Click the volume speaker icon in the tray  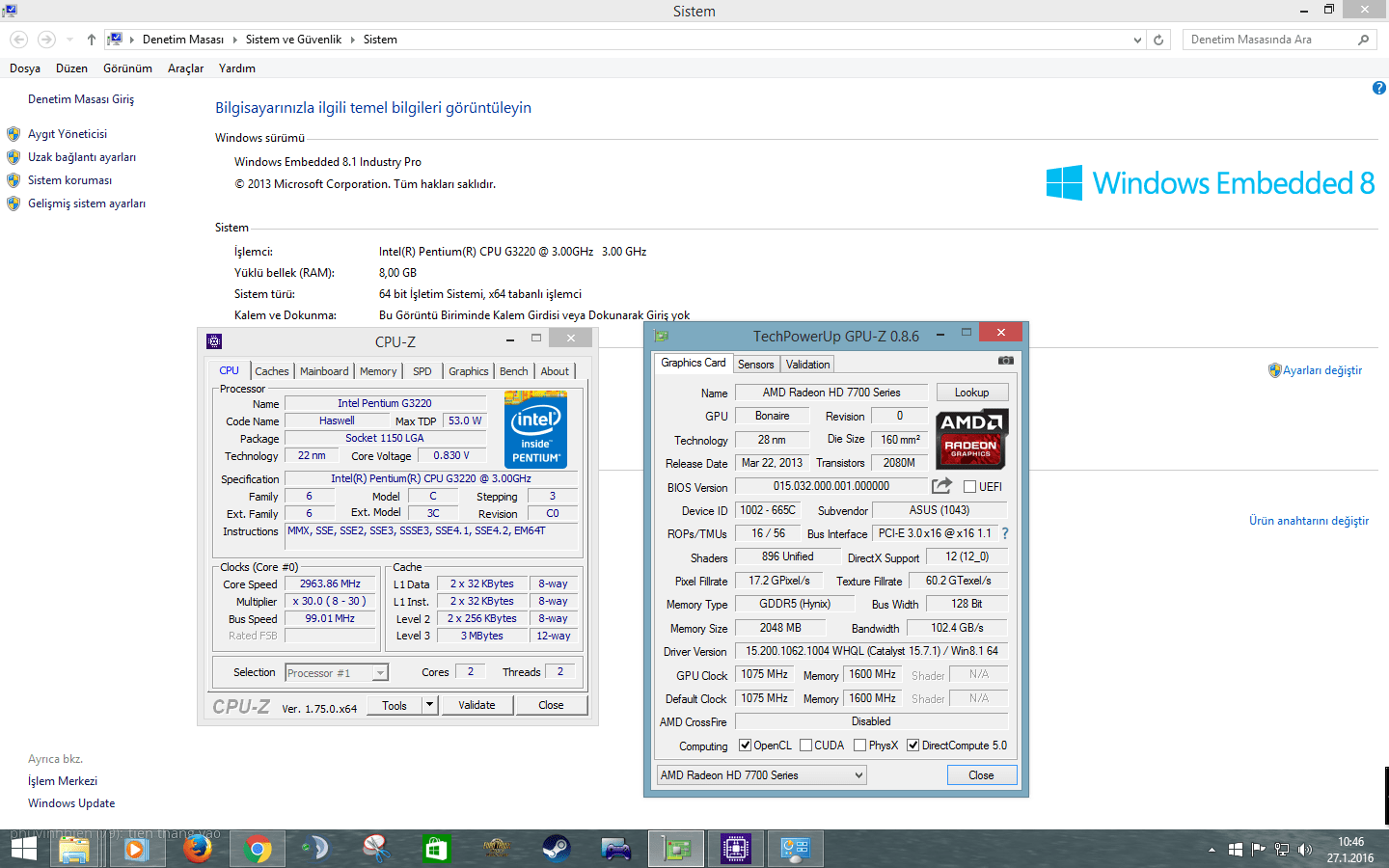point(1305,850)
